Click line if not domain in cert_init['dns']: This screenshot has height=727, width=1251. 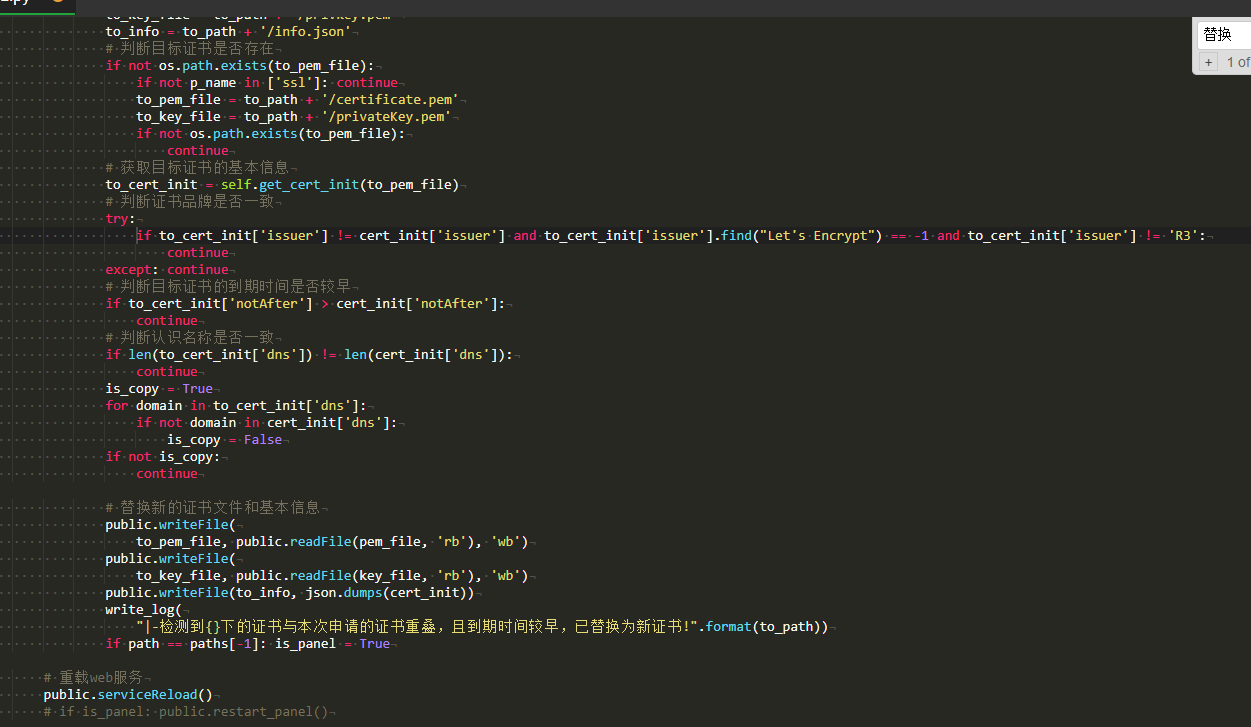[267, 423]
